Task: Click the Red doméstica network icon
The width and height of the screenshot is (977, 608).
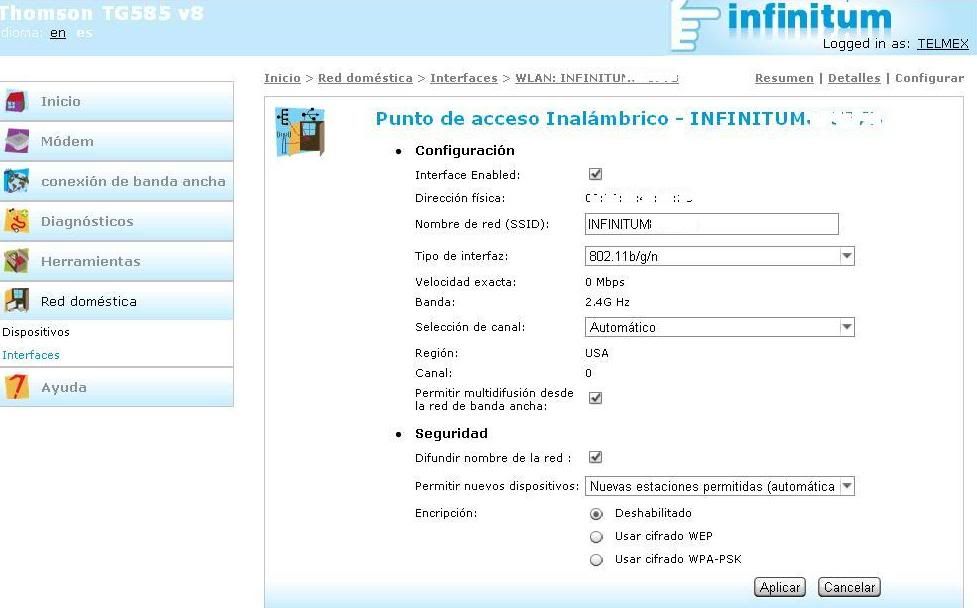Action: pos(16,301)
